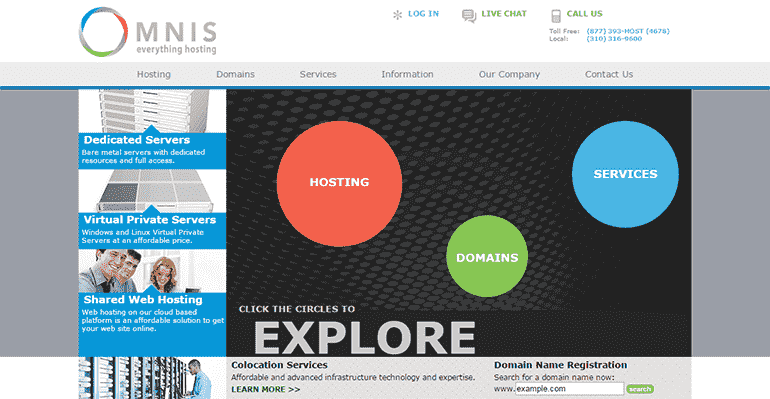Viewport: 770px width, 399px height.
Task: Click the asterisk icon beside Log In
Action: [397, 15]
